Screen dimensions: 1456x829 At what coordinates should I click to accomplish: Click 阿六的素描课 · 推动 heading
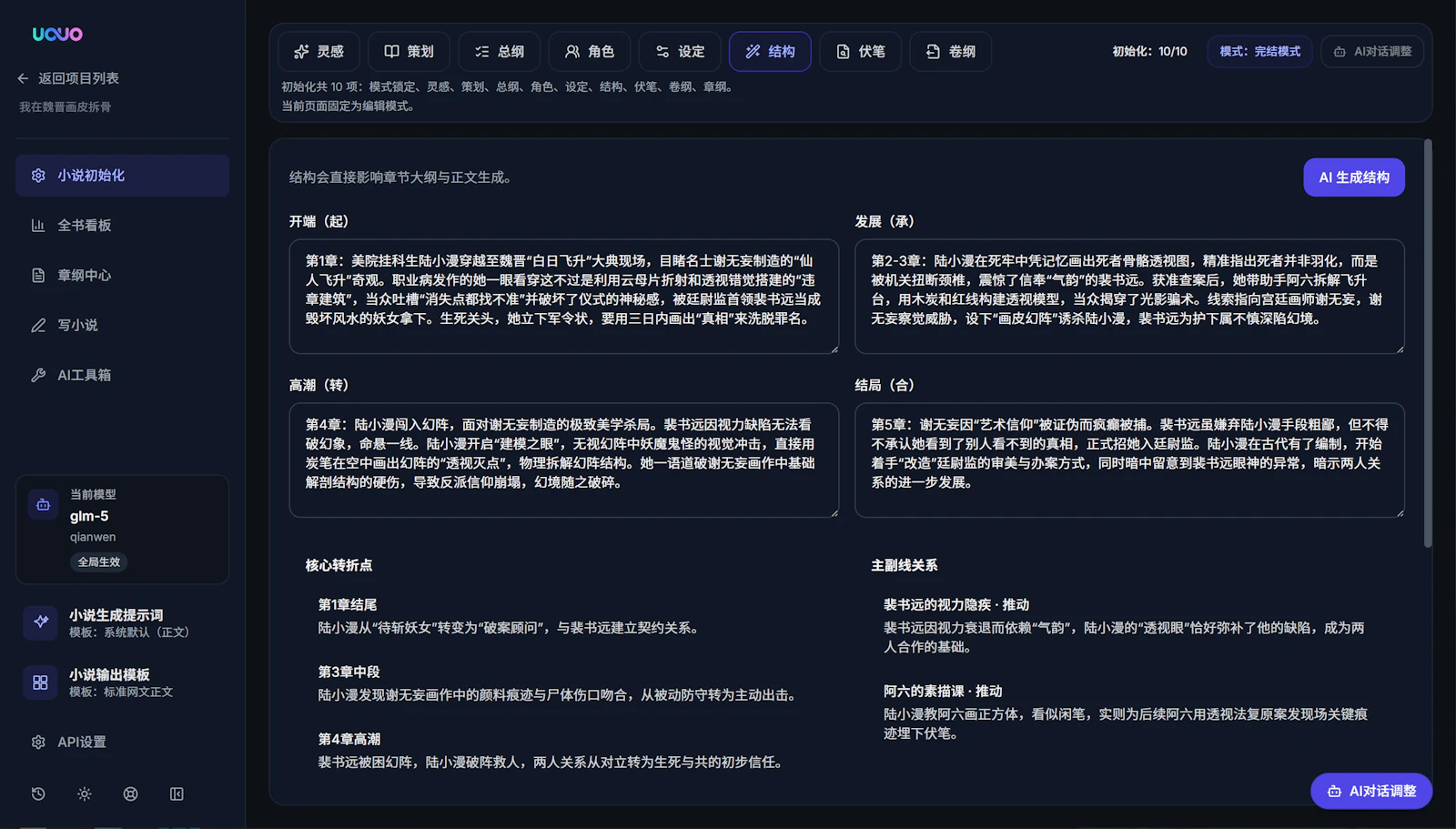pyautogui.click(x=943, y=692)
